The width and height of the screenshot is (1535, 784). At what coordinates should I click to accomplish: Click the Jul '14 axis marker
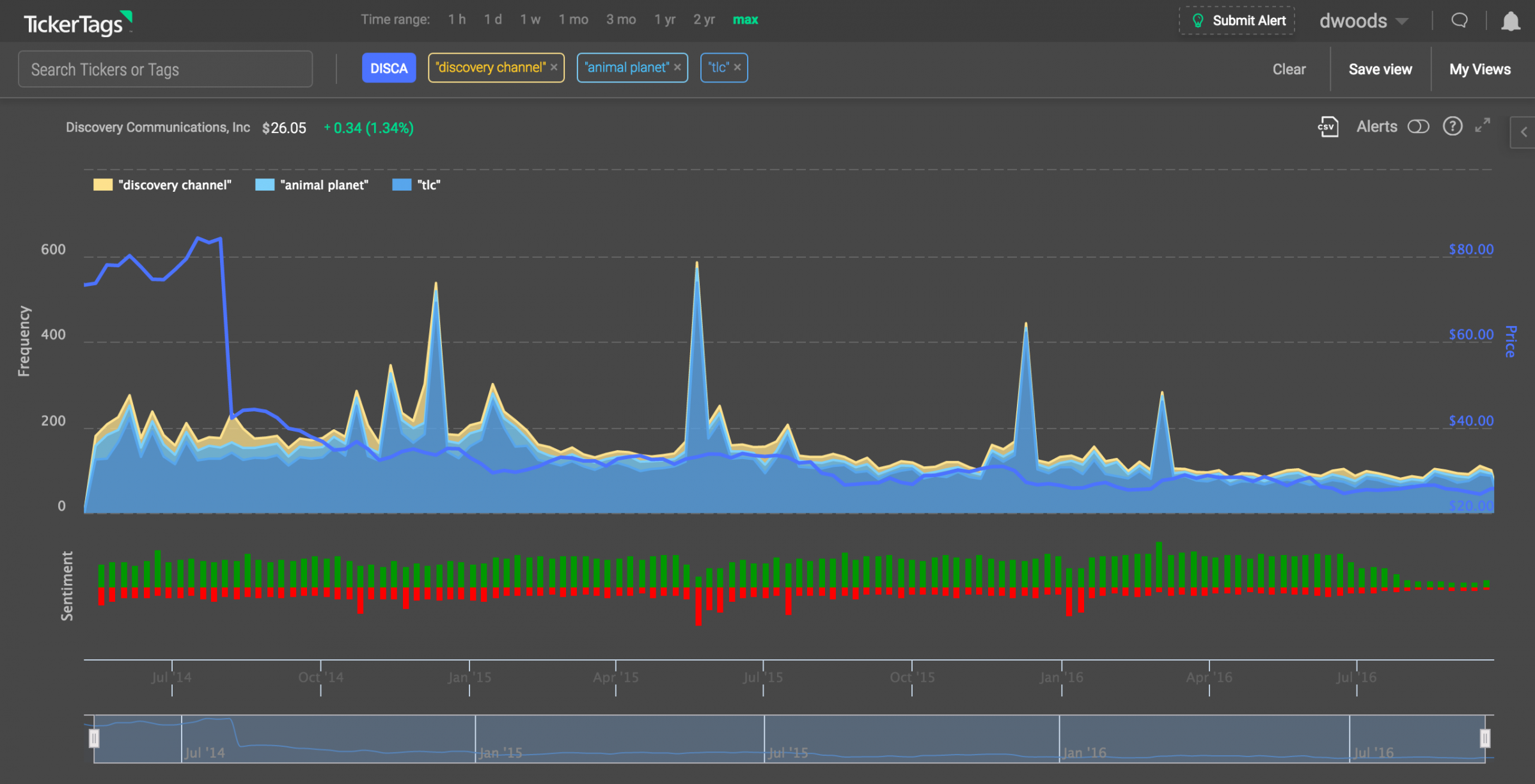[171, 677]
